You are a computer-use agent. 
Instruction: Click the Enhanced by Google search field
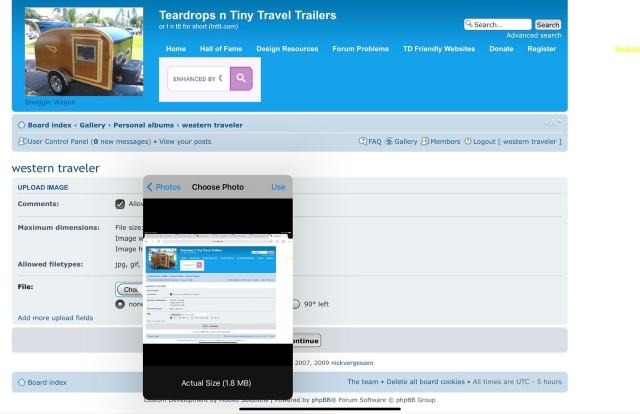pyautogui.click(x=198, y=78)
